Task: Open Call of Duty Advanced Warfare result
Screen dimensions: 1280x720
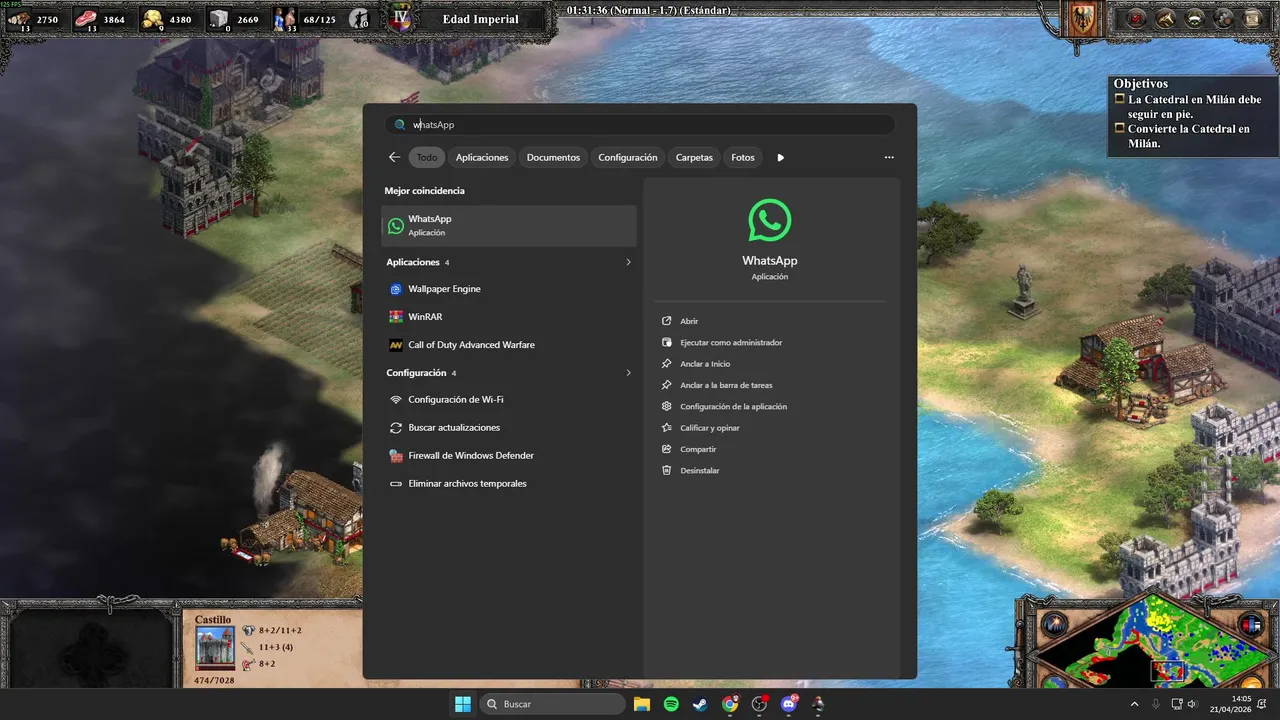Action: (x=509, y=345)
